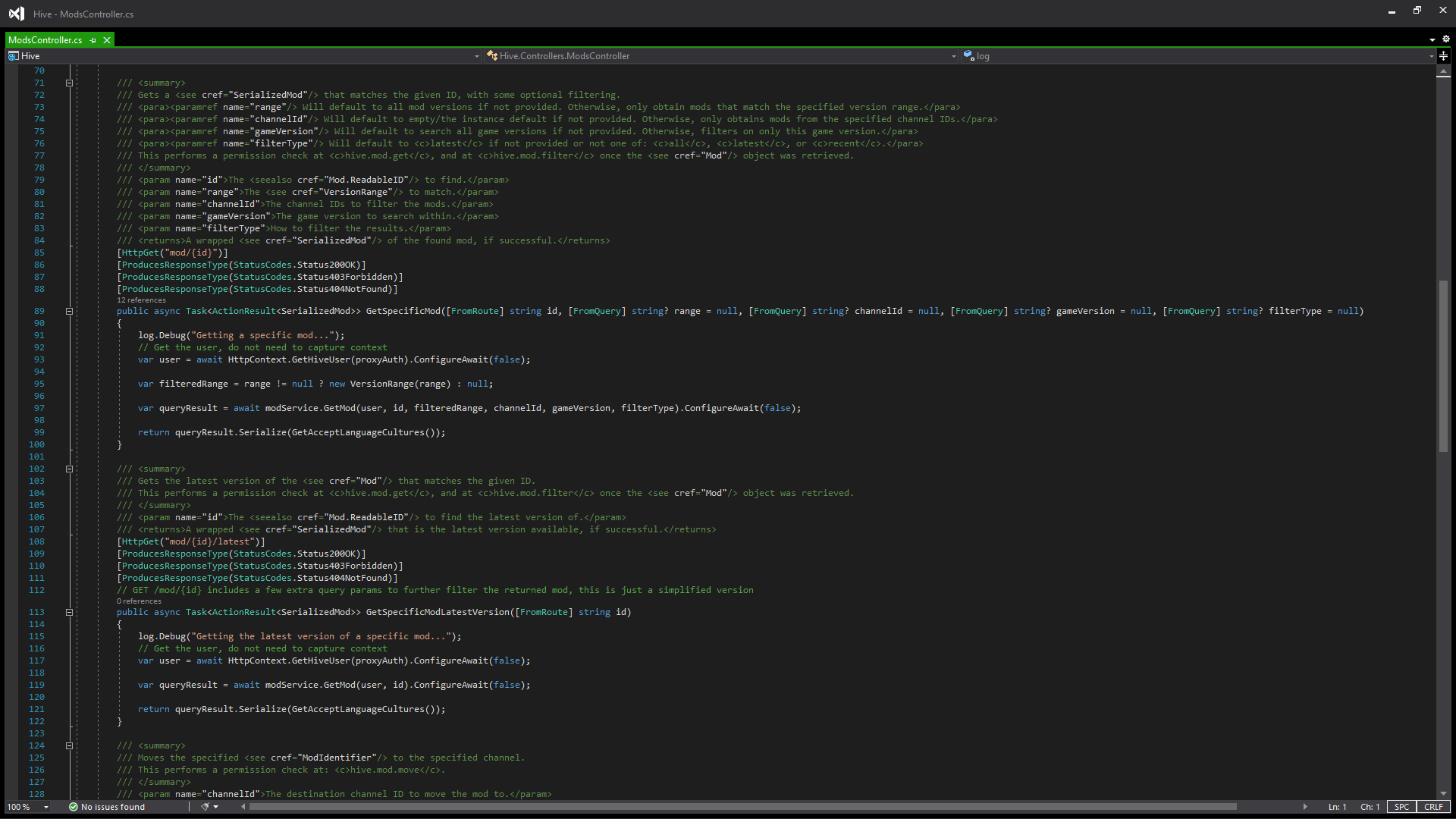
Task: Click 'VersionRange' type on line 95
Action: pos(381,384)
